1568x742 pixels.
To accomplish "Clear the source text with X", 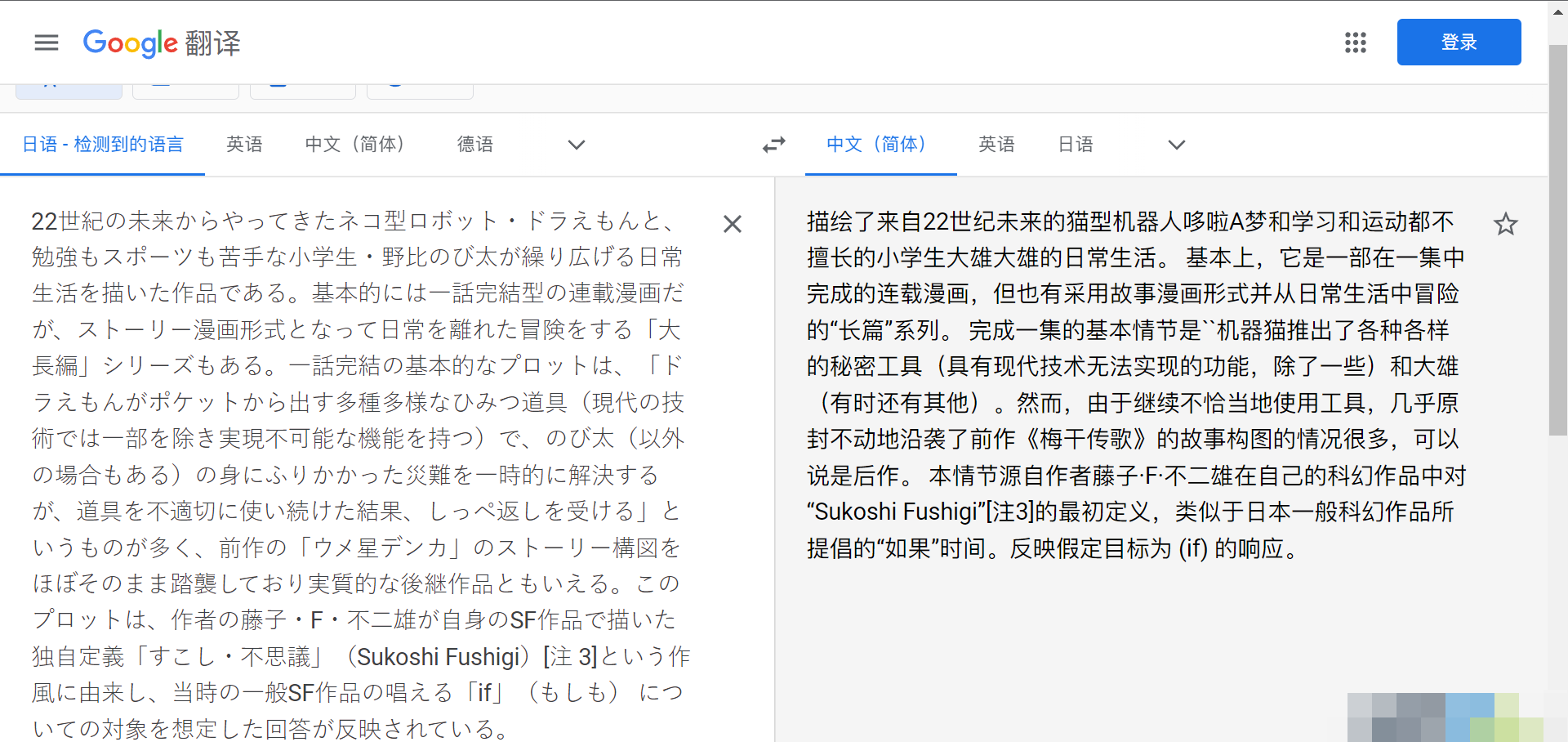I will pos(733,224).
